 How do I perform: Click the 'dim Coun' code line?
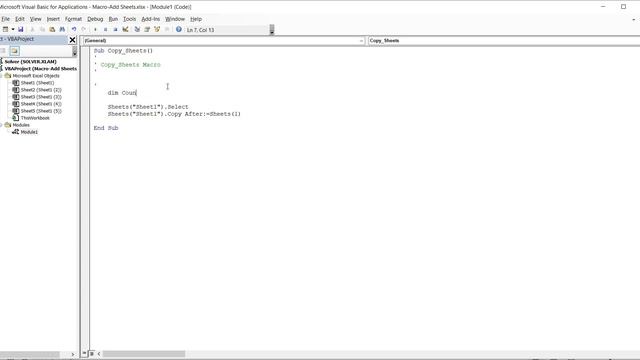pos(122,93)
